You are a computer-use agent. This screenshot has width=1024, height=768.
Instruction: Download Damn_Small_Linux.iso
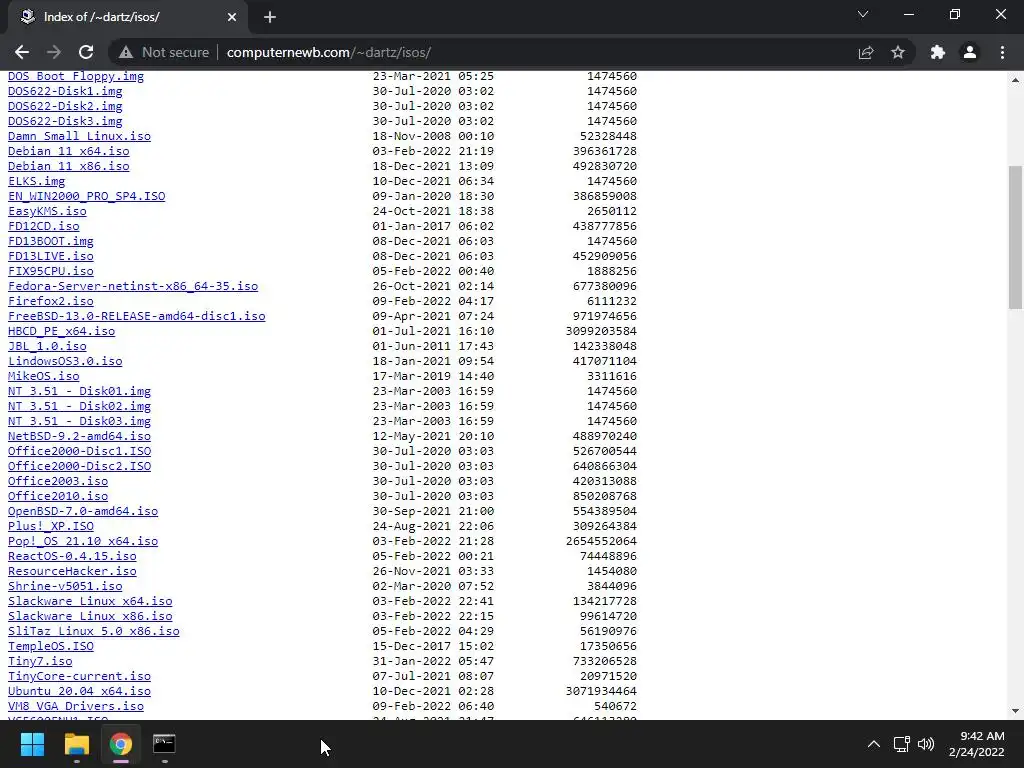[x=79, y=136]
